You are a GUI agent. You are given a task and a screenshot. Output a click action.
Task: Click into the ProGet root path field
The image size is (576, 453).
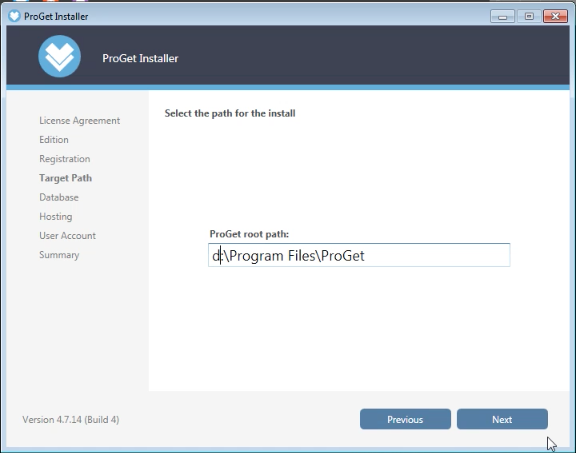(359, 255)
